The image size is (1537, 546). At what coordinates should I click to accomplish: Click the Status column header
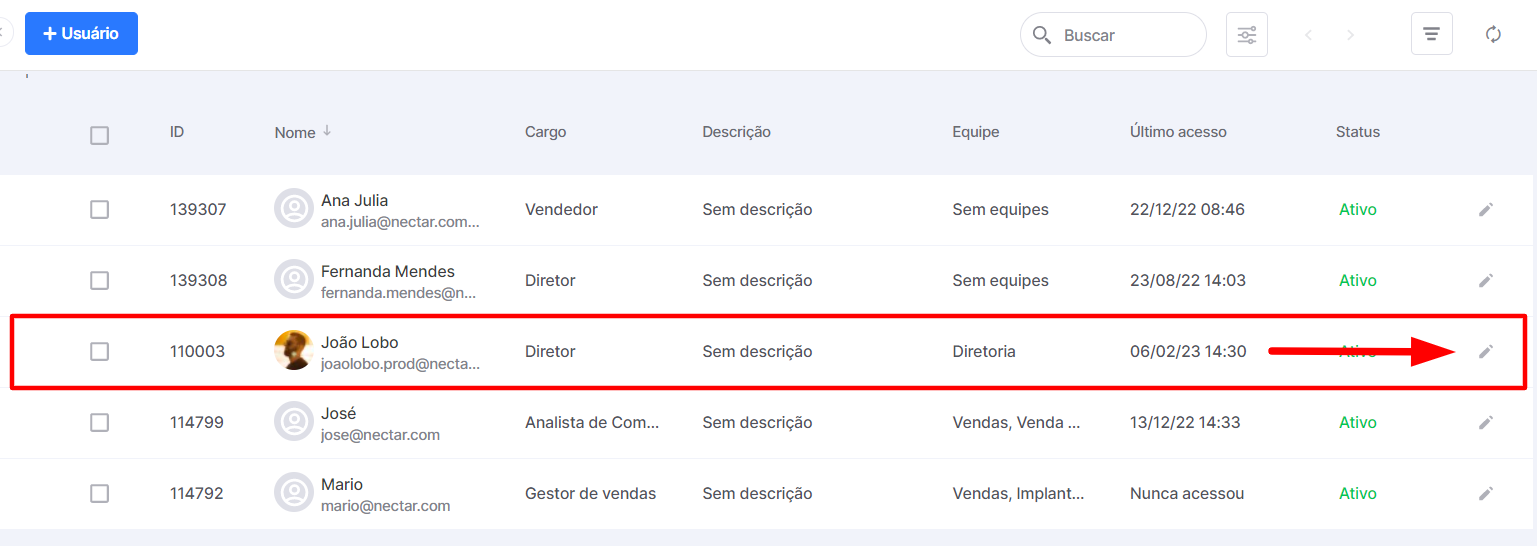point(1357,132)
